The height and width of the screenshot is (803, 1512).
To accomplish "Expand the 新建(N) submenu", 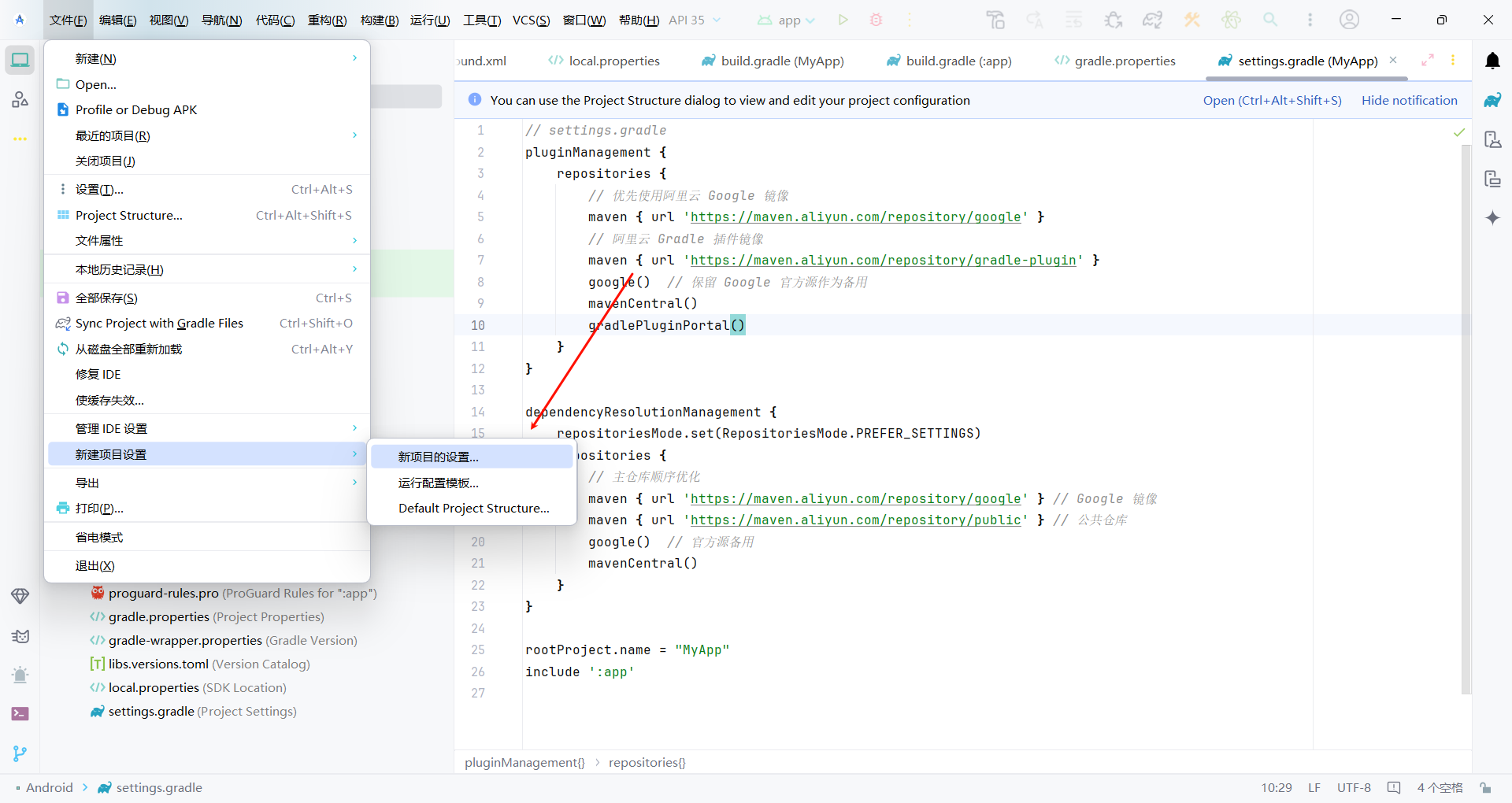I will coord(206,59).
